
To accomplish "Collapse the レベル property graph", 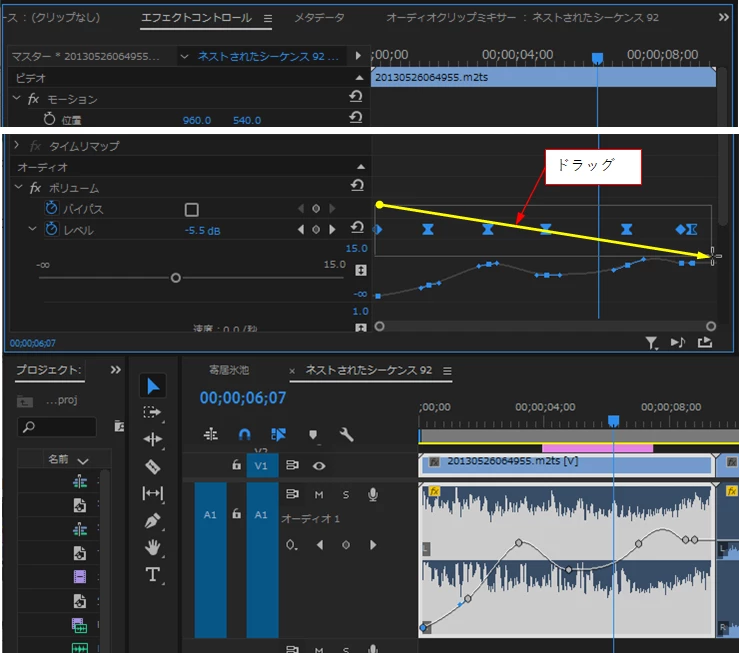I will point(32,229).
